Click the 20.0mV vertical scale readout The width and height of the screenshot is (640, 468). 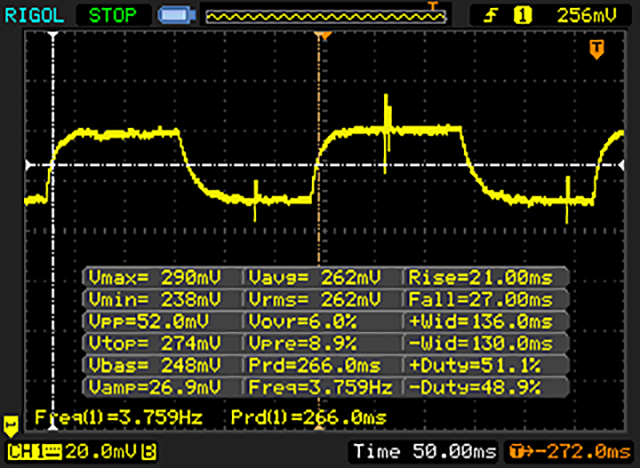pyautogui.click(x=100, y=452)
